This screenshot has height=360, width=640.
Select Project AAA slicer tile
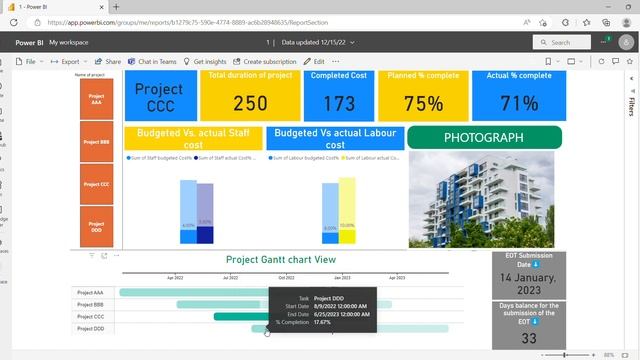coord(97,99)
